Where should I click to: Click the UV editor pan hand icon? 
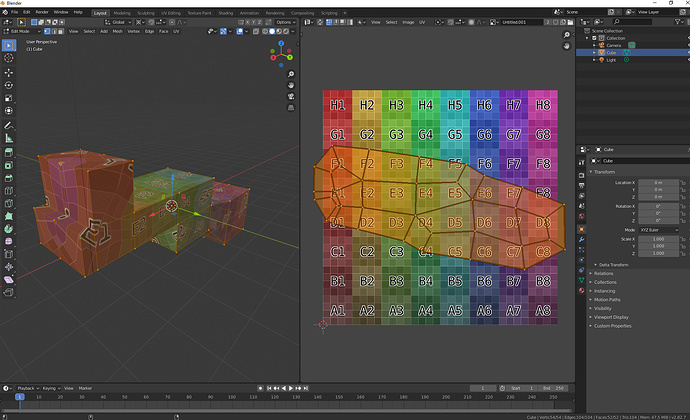tap(567, 46)
